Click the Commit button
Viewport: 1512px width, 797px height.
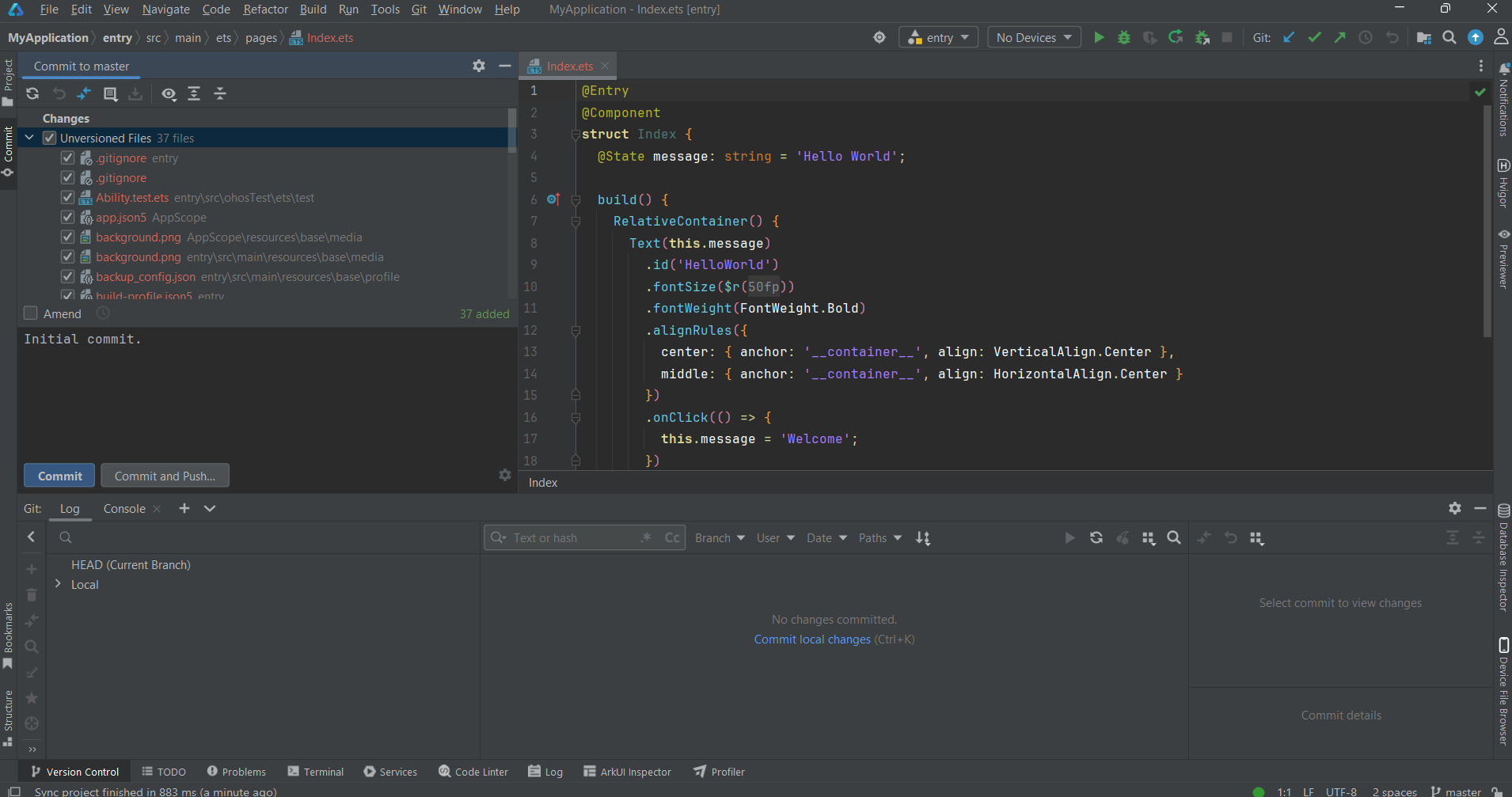[x=59, y=476]
